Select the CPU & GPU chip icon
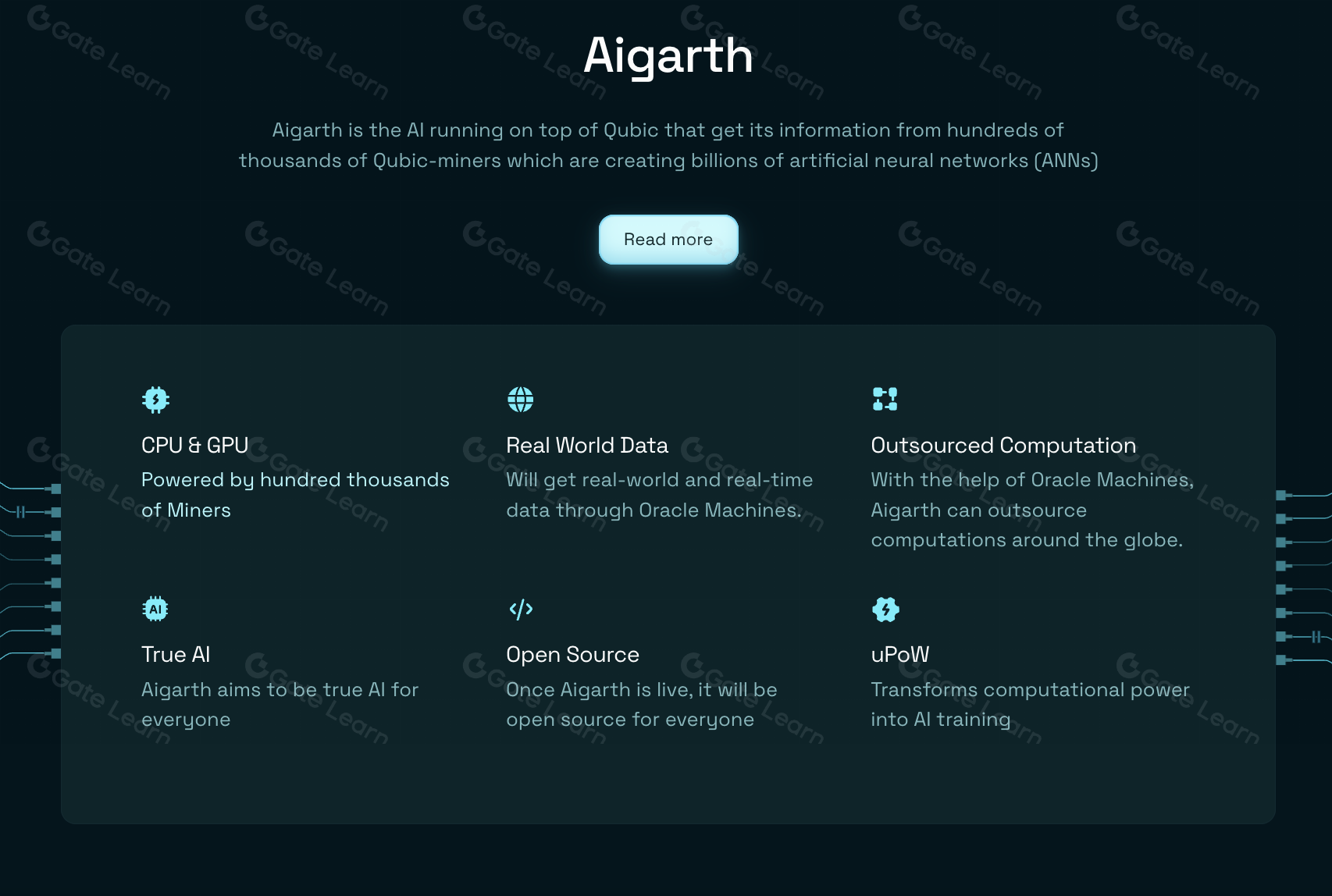 click(x=155, y=399)
